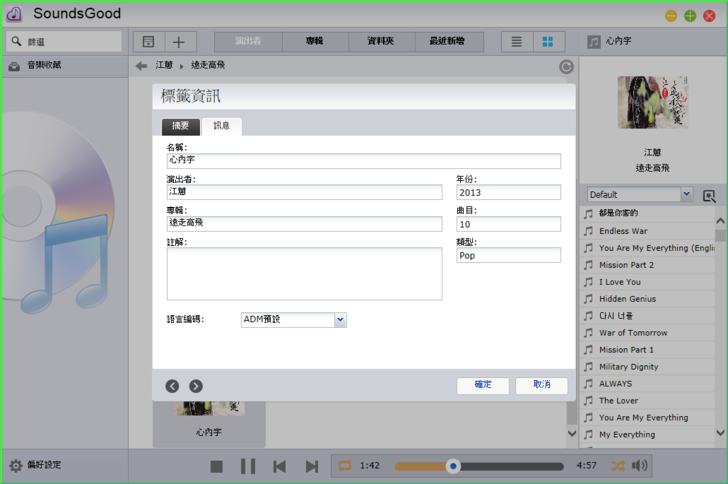Image resolution: width=728 pixels, height=484 pixels.
Task: Select the 專輯 album tab
Action: coord(314,42)
